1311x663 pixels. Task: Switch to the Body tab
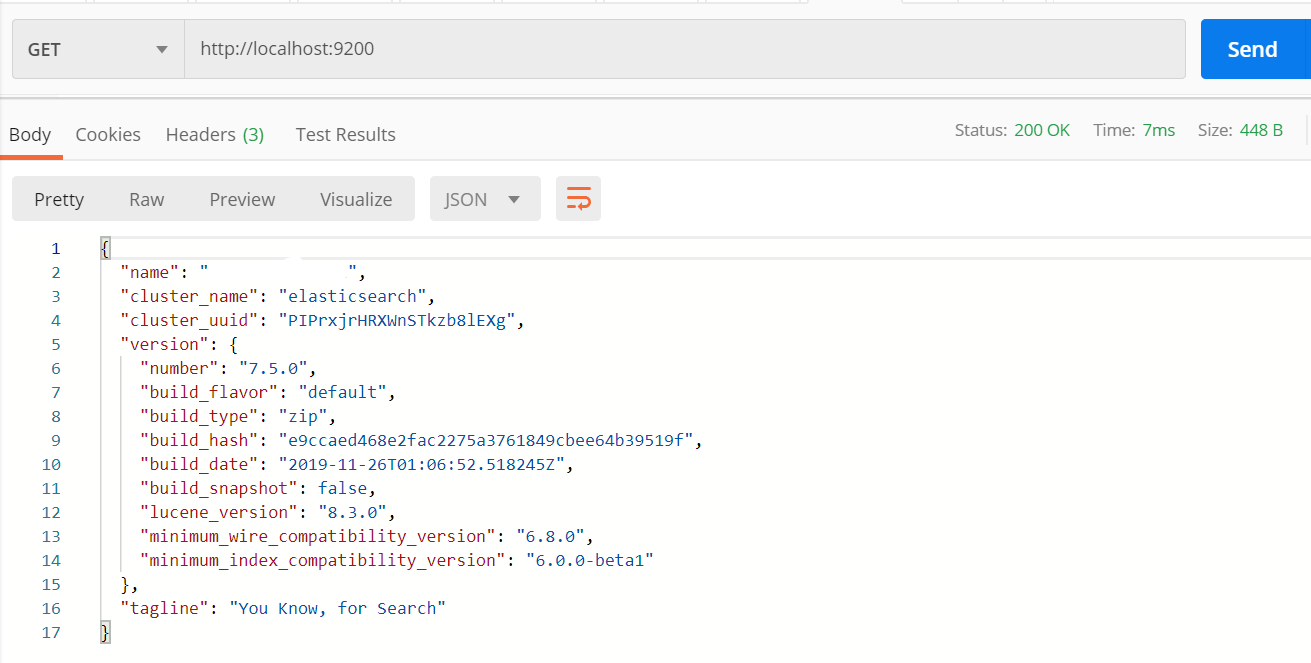click(30, 134)
